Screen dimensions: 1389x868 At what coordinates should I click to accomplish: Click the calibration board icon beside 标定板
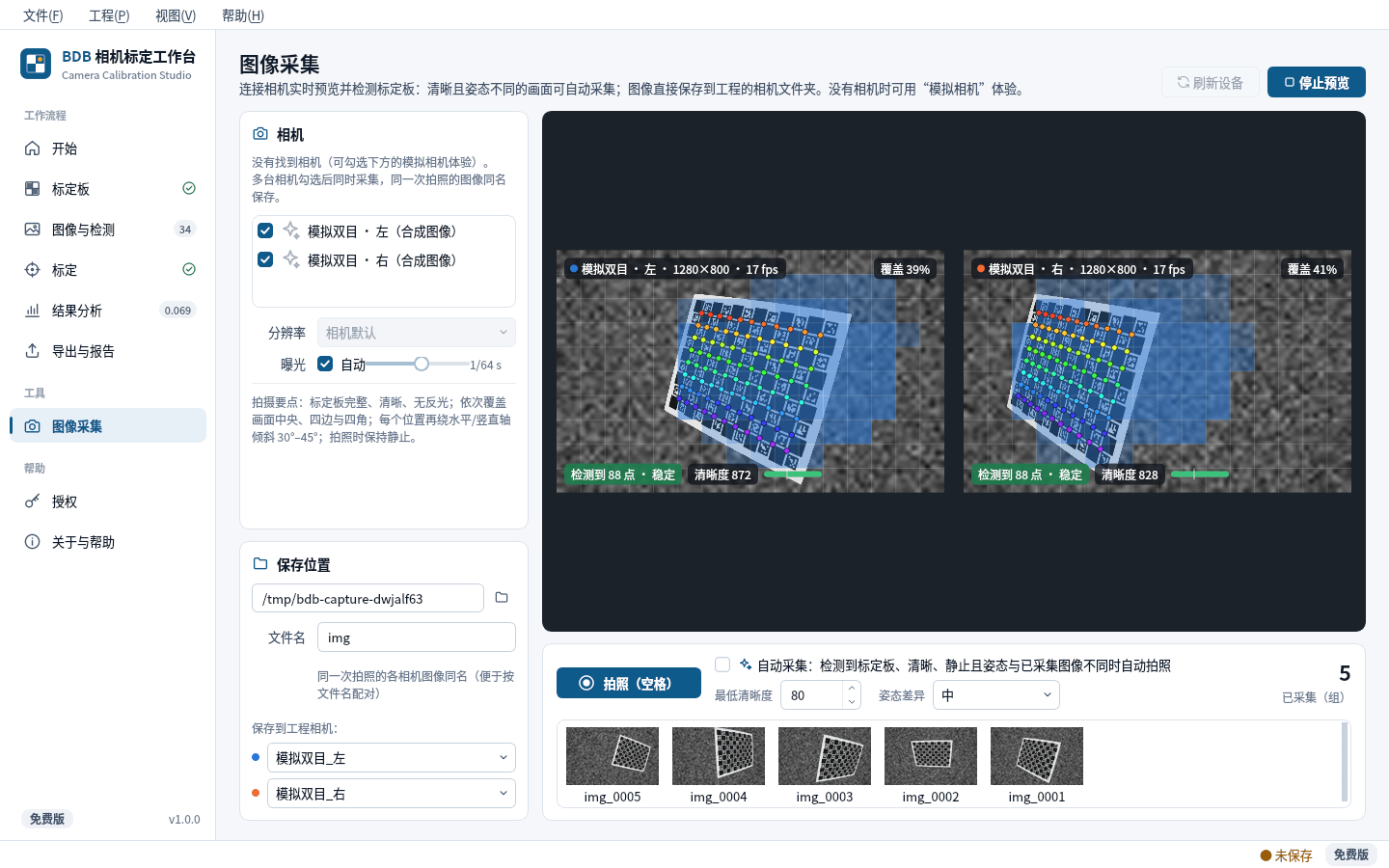click(32, 189)
